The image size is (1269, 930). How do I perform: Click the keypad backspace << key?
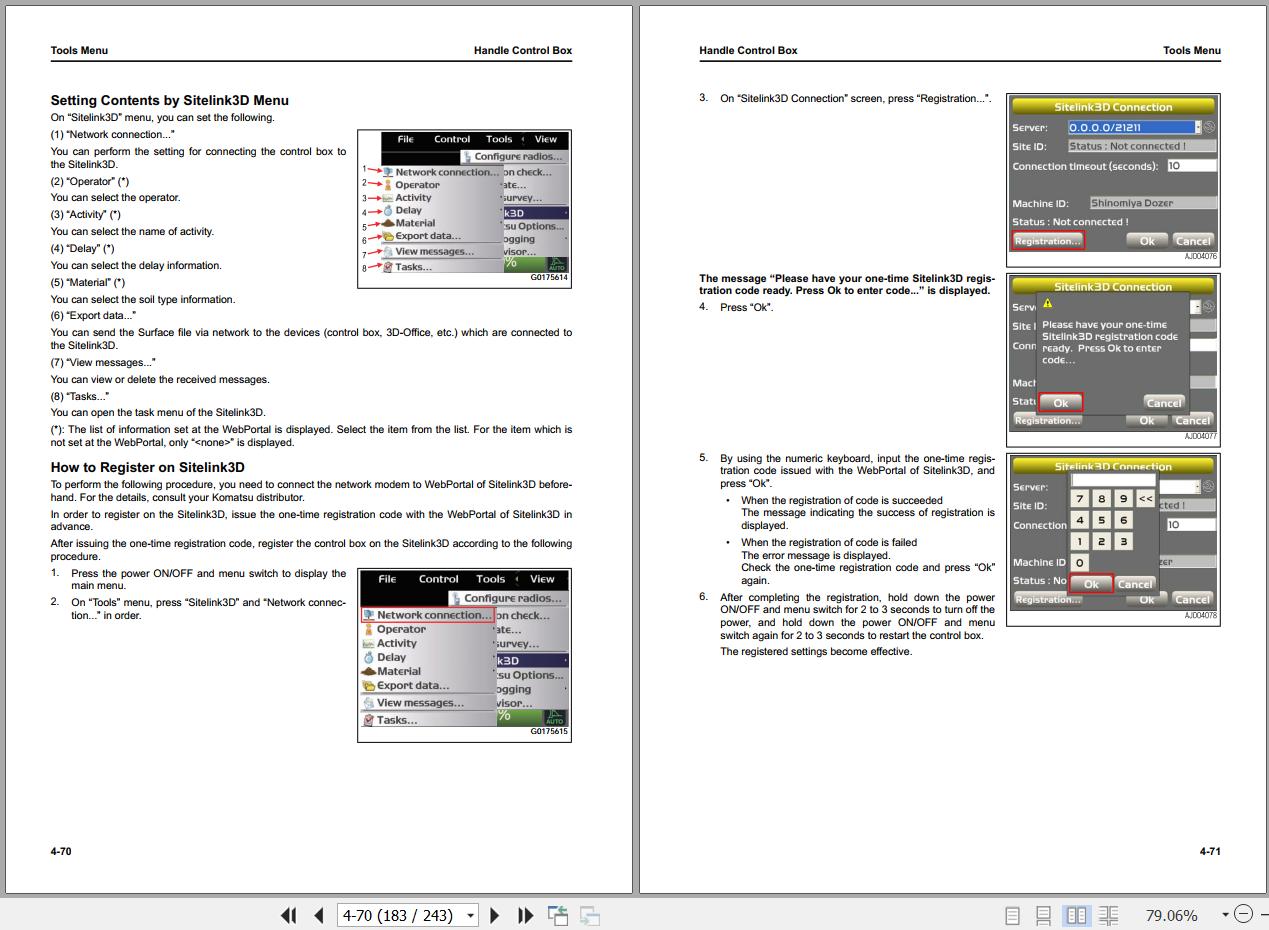pos(1146,498)
